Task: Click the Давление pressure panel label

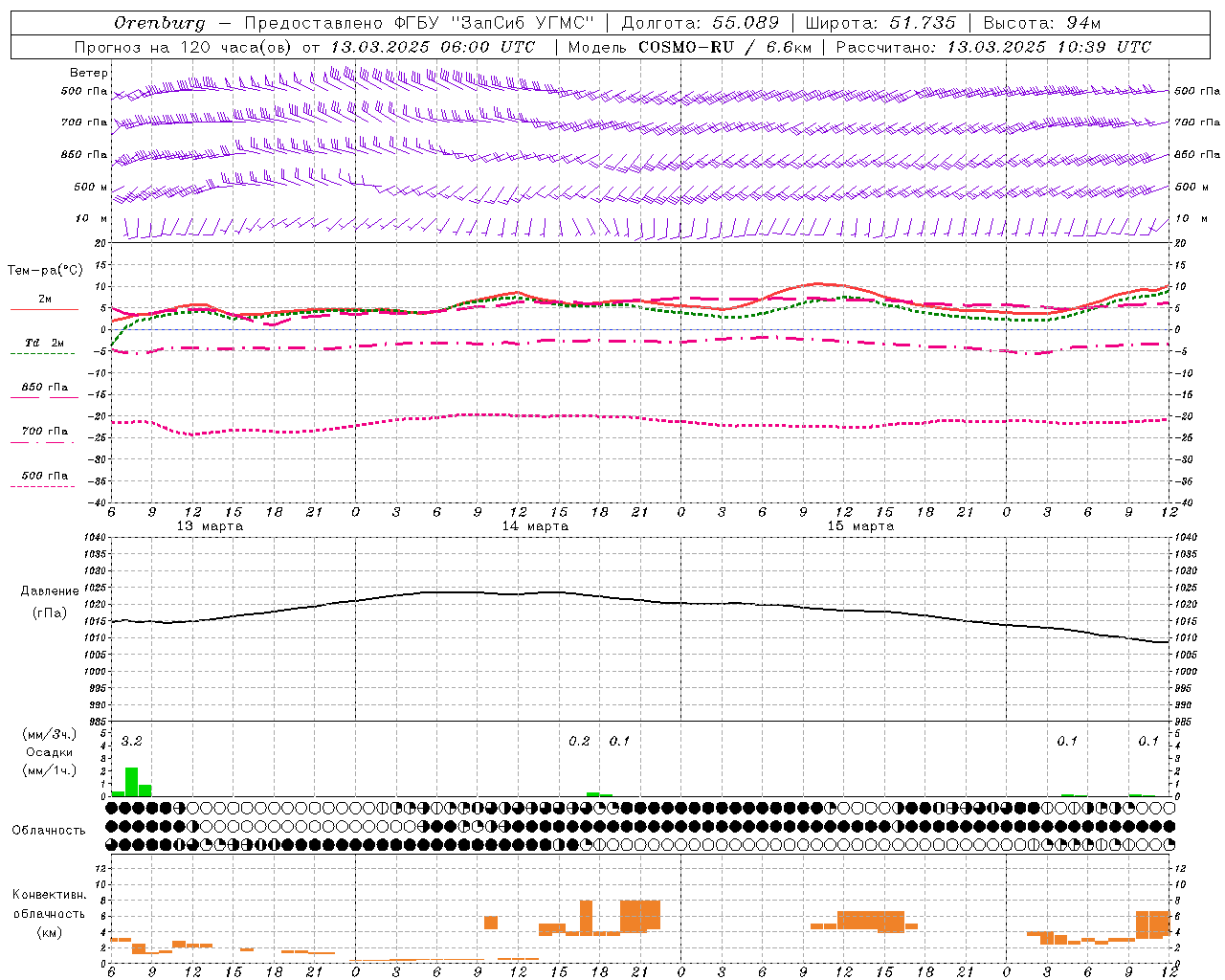Action: pos(49,591)
